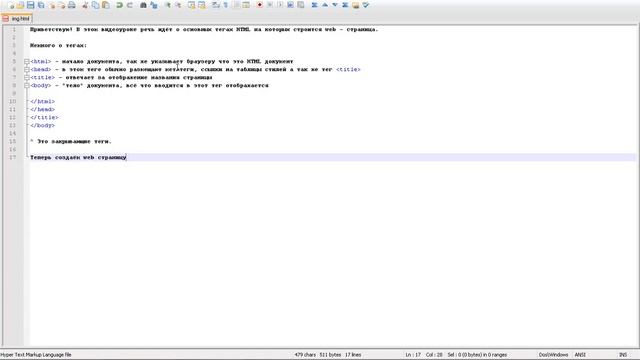Screen dimensions: 640x360
Task: Cut selection using the scissors icon
Action: click(x=85, y=5)
